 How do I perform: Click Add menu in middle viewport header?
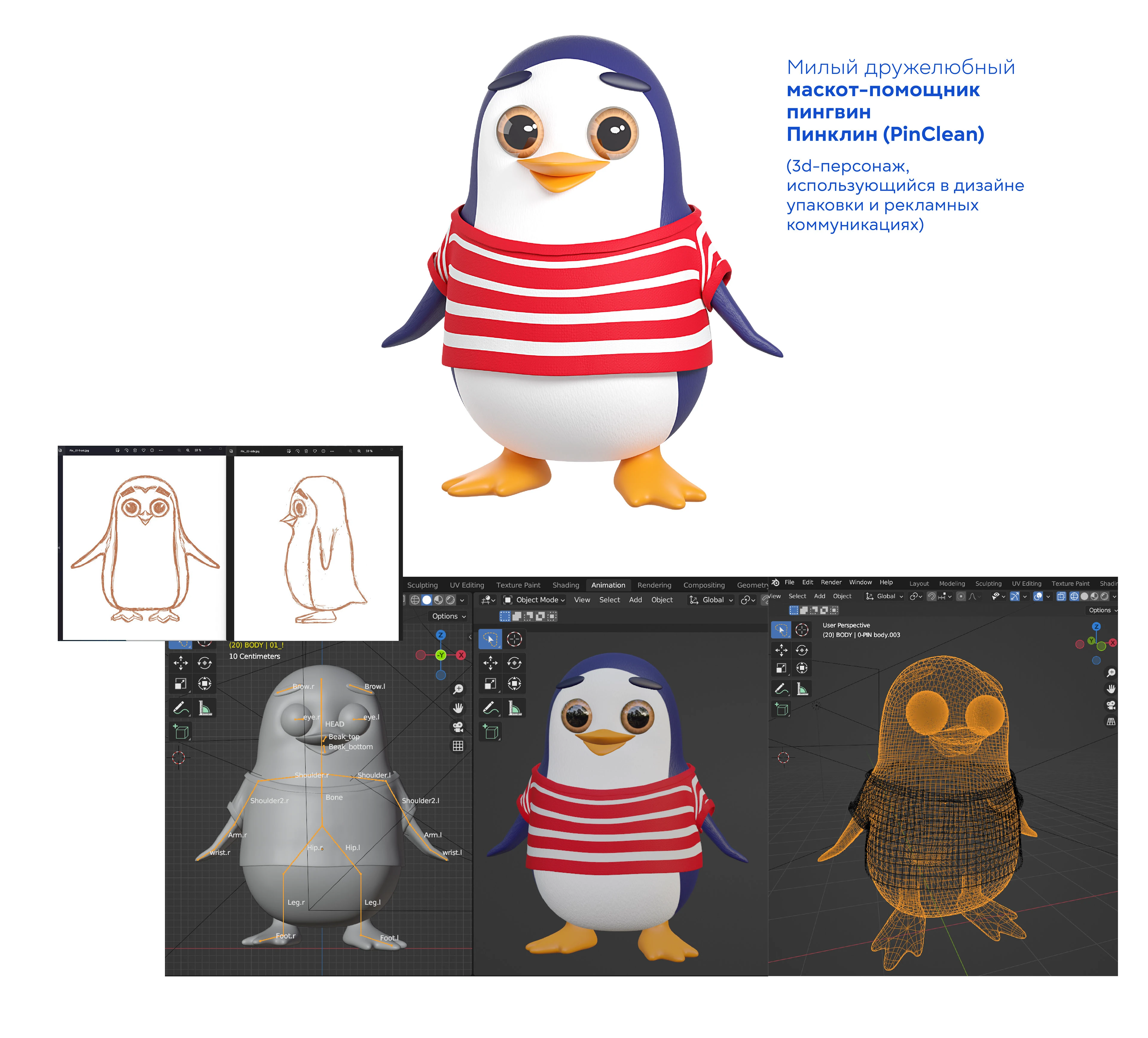pos(635,600)
